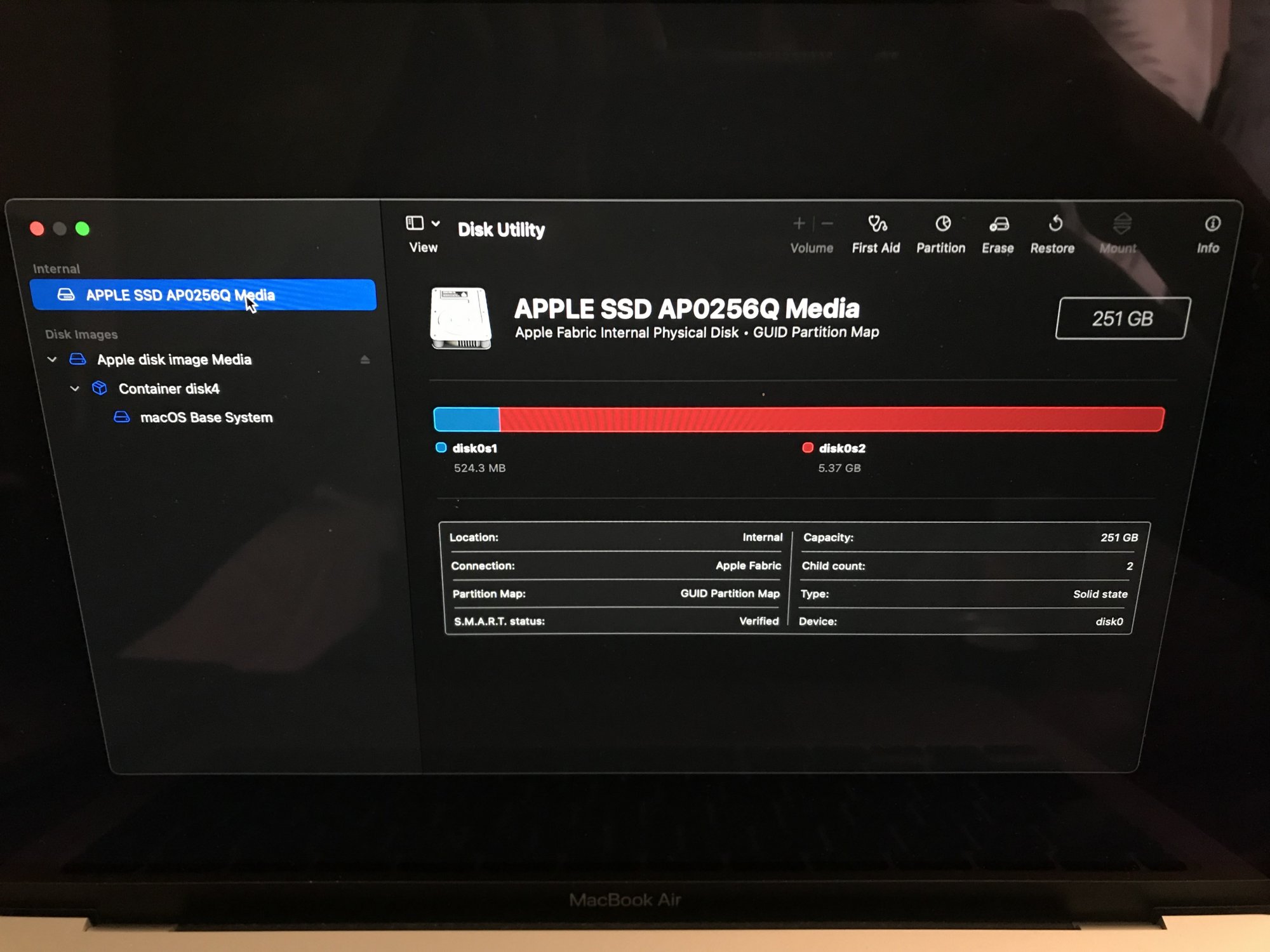Select APPLE SSD AP0256Q Media in sidebar
Image resolution: width=1270 pixels, height=952 pixels.
[x=180, y=295]
